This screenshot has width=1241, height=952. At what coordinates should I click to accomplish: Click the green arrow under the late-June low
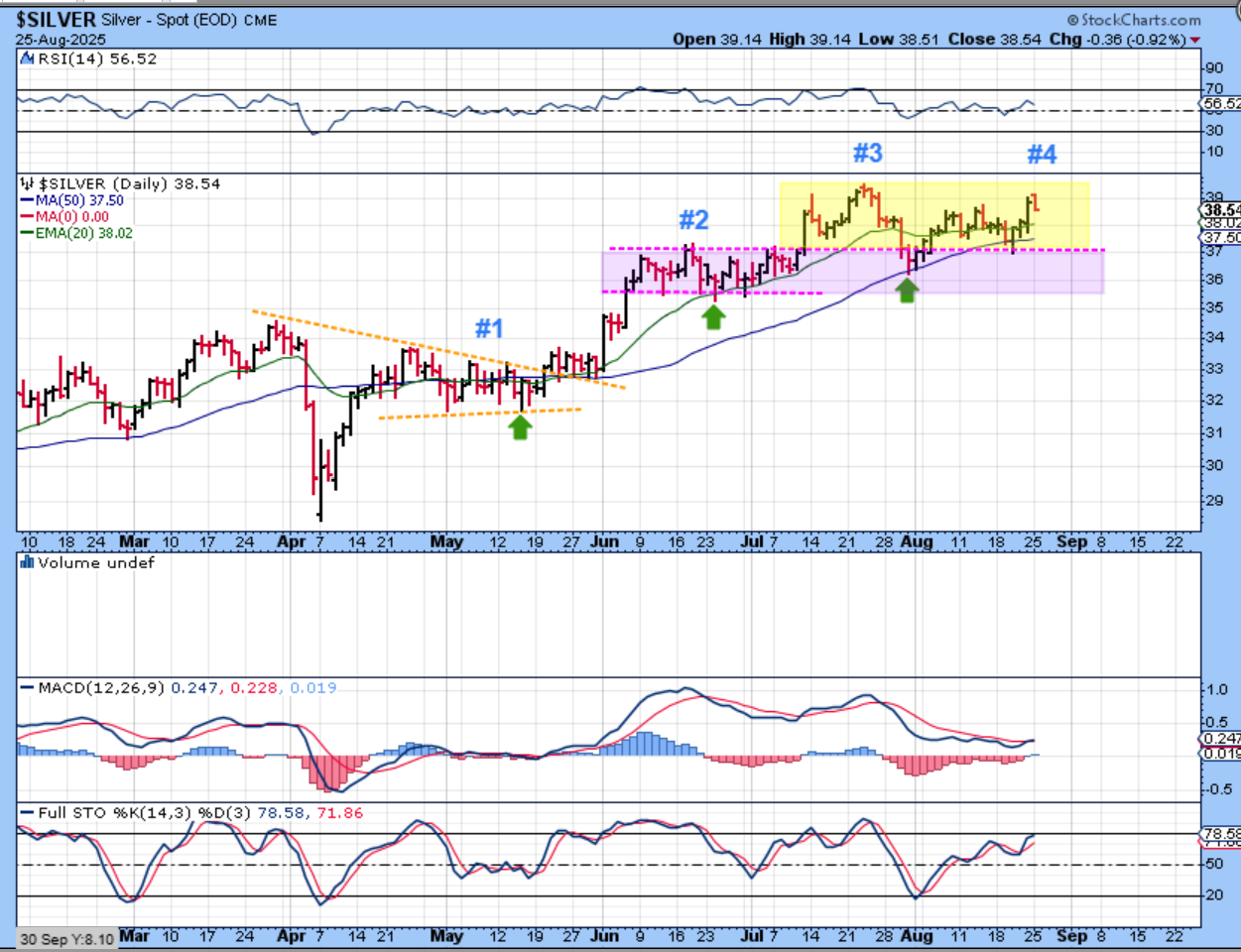713,316
